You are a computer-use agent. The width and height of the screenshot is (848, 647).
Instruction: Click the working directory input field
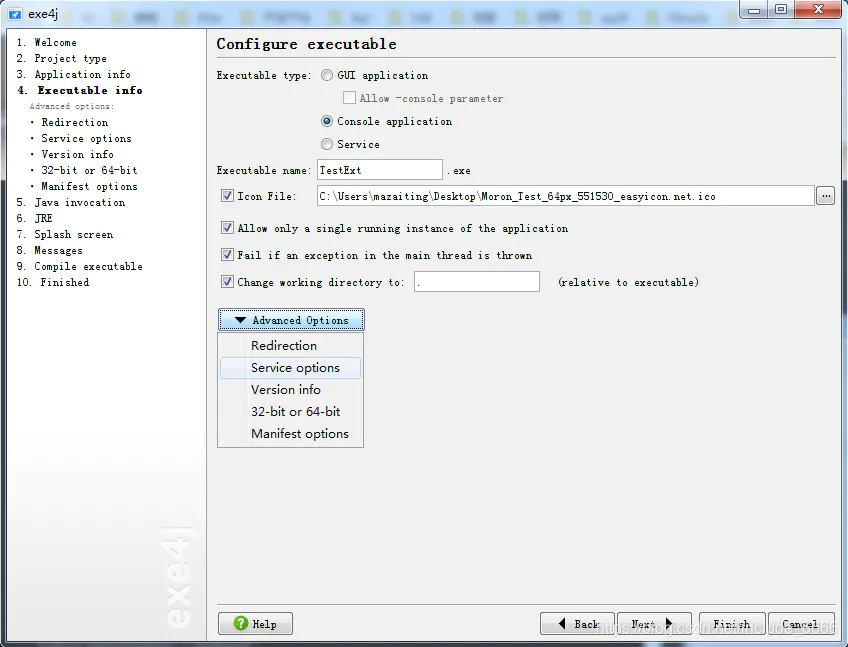pos(476,282)
